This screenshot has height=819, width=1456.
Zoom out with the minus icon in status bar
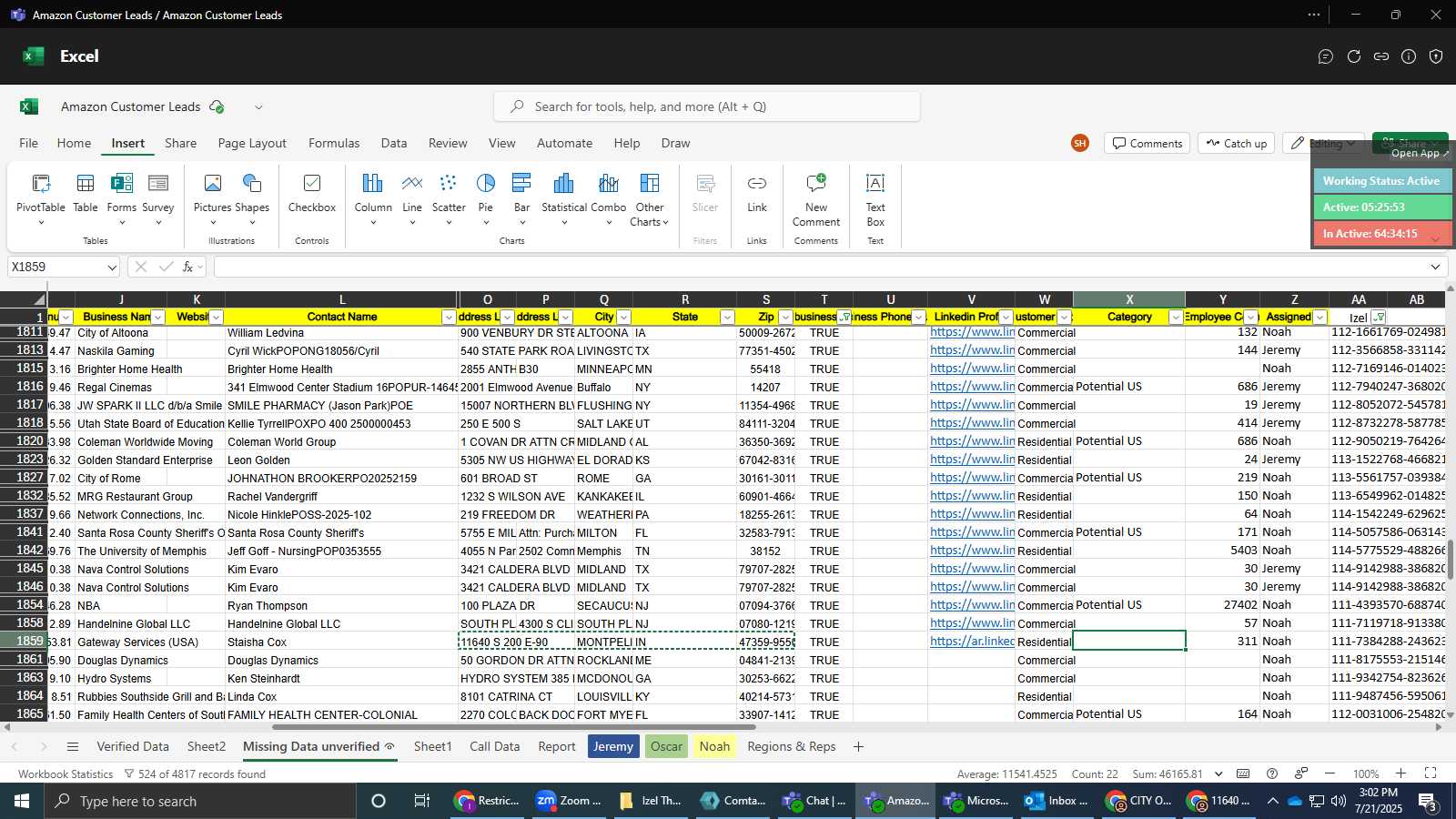pyautogui.click(x=1330, y=773)
